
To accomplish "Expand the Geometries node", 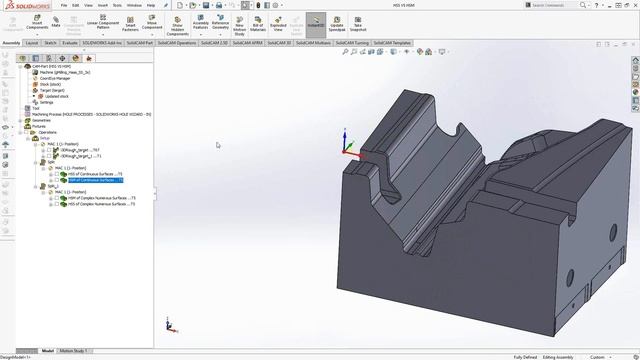I will pyautogui.click(x=20, y=120).
